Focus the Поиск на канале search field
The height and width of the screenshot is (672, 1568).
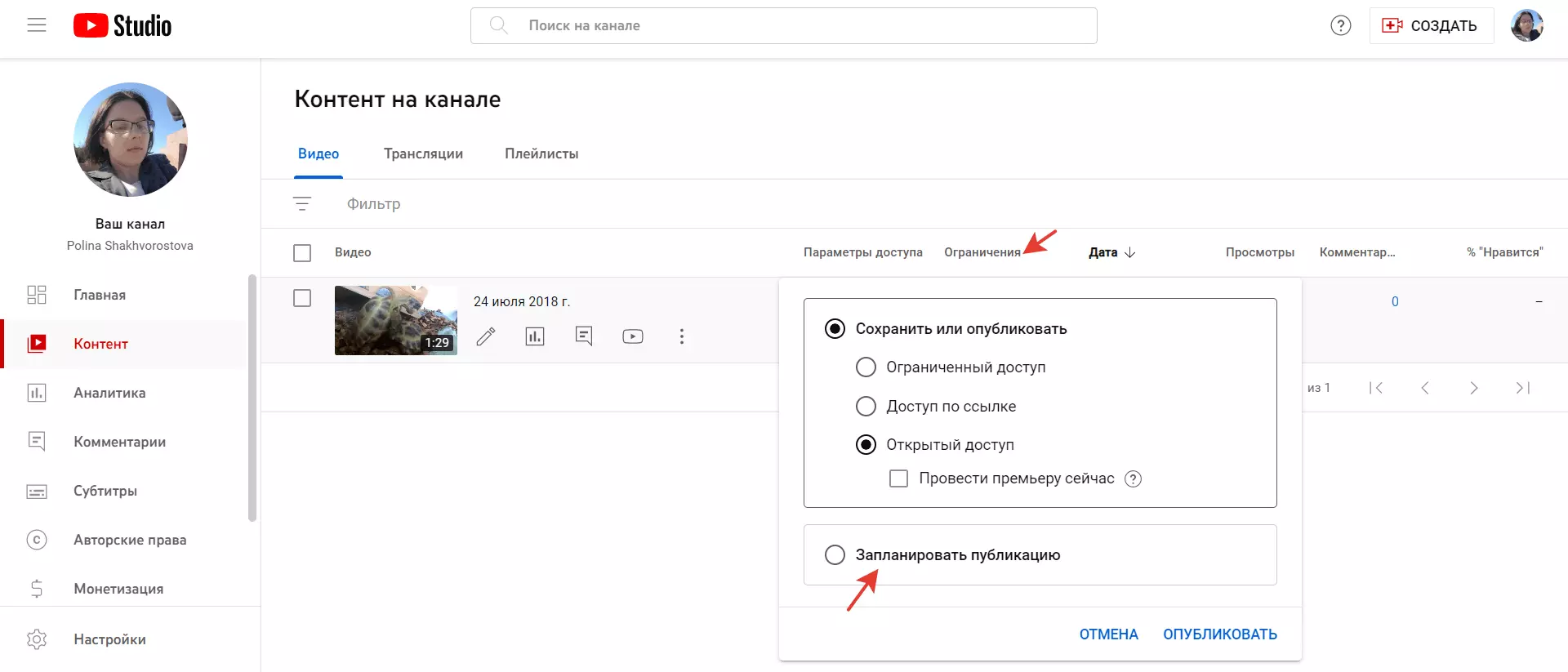tap(784, 25)
